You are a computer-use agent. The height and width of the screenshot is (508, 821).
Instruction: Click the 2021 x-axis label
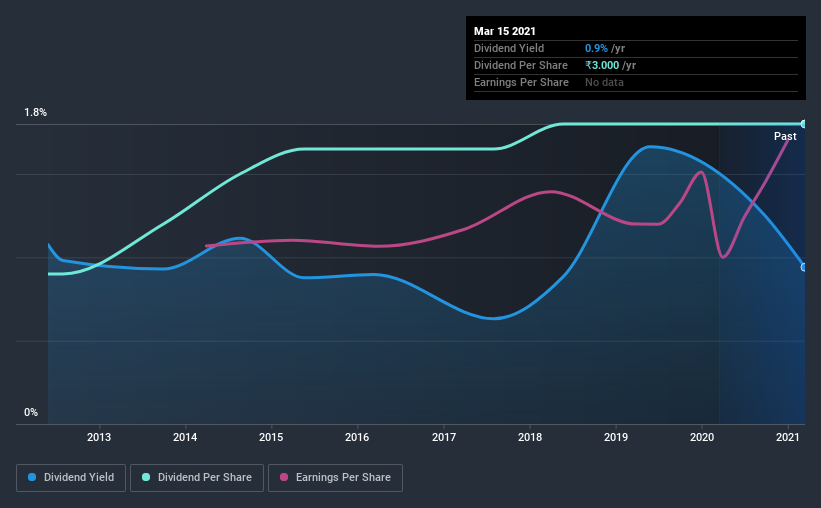[787, 437]
